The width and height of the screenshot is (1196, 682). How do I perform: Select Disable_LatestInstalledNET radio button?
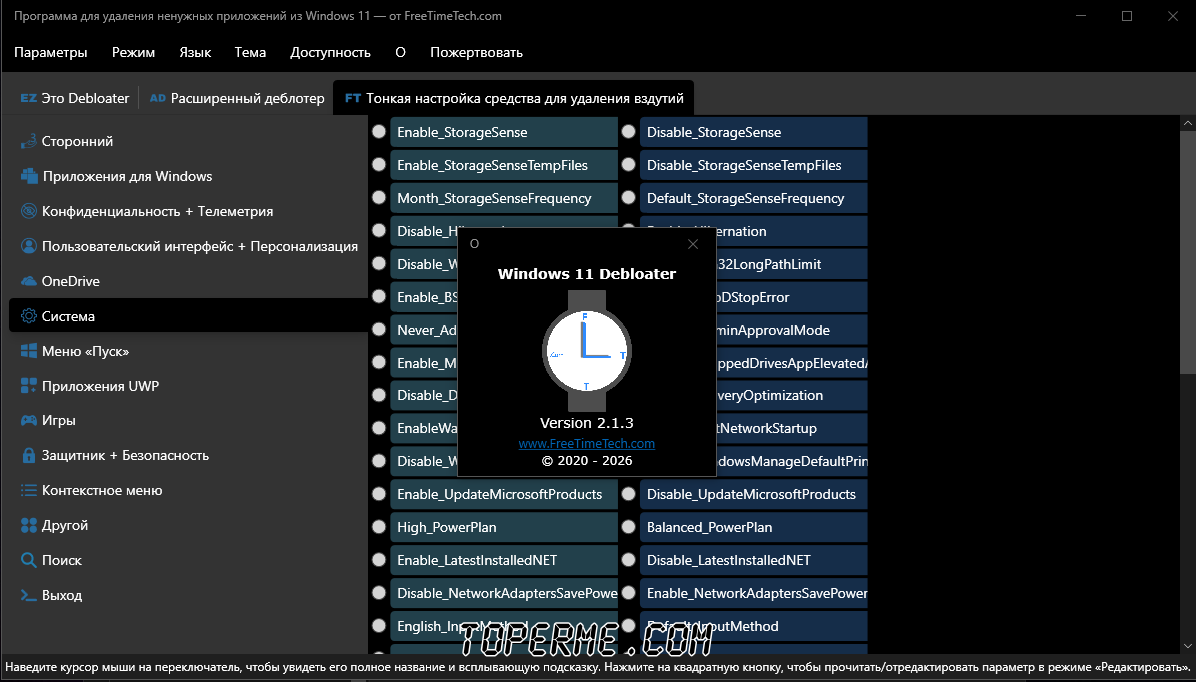pyautogui.click(x=629, y=559)
